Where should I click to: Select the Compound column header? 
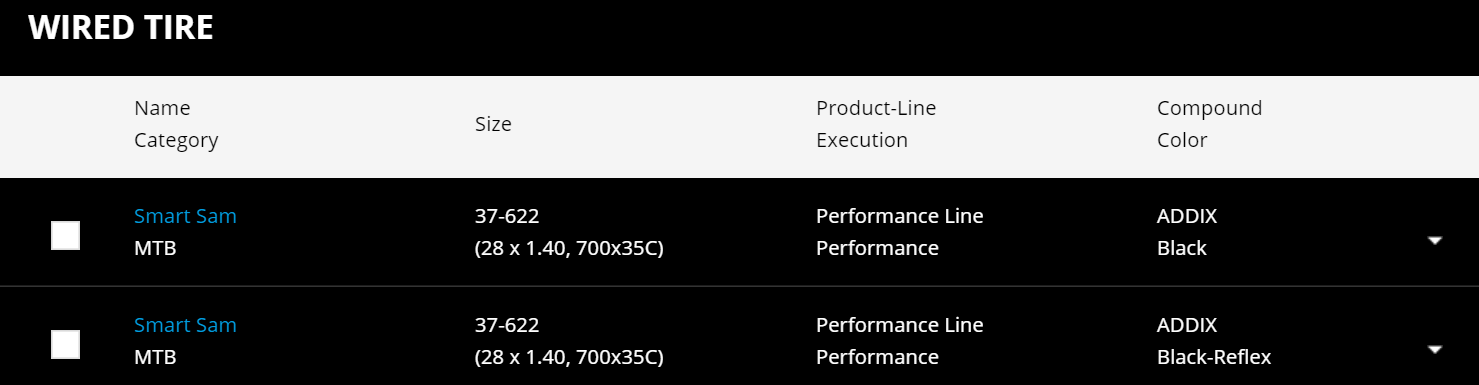pyautogui.click(x=1209, y=108)
